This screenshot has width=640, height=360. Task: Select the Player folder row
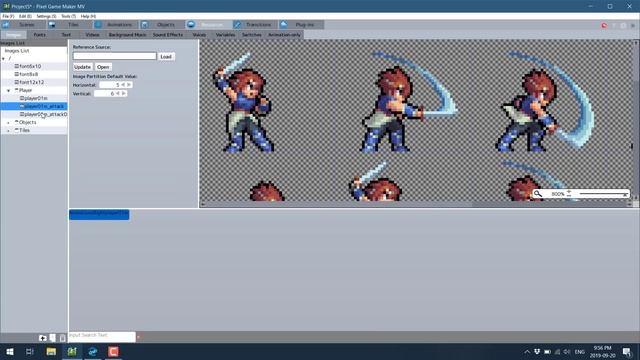pyautogui.click(x=34, y=90)
